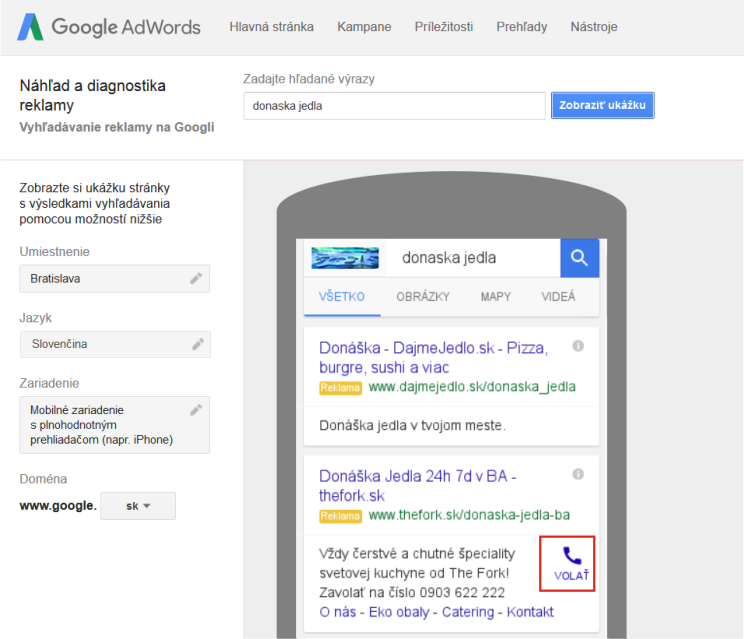The width and height of the screenshot is (744, 639).
Task: Open the Kampane menu
Action: click(364, 27)
